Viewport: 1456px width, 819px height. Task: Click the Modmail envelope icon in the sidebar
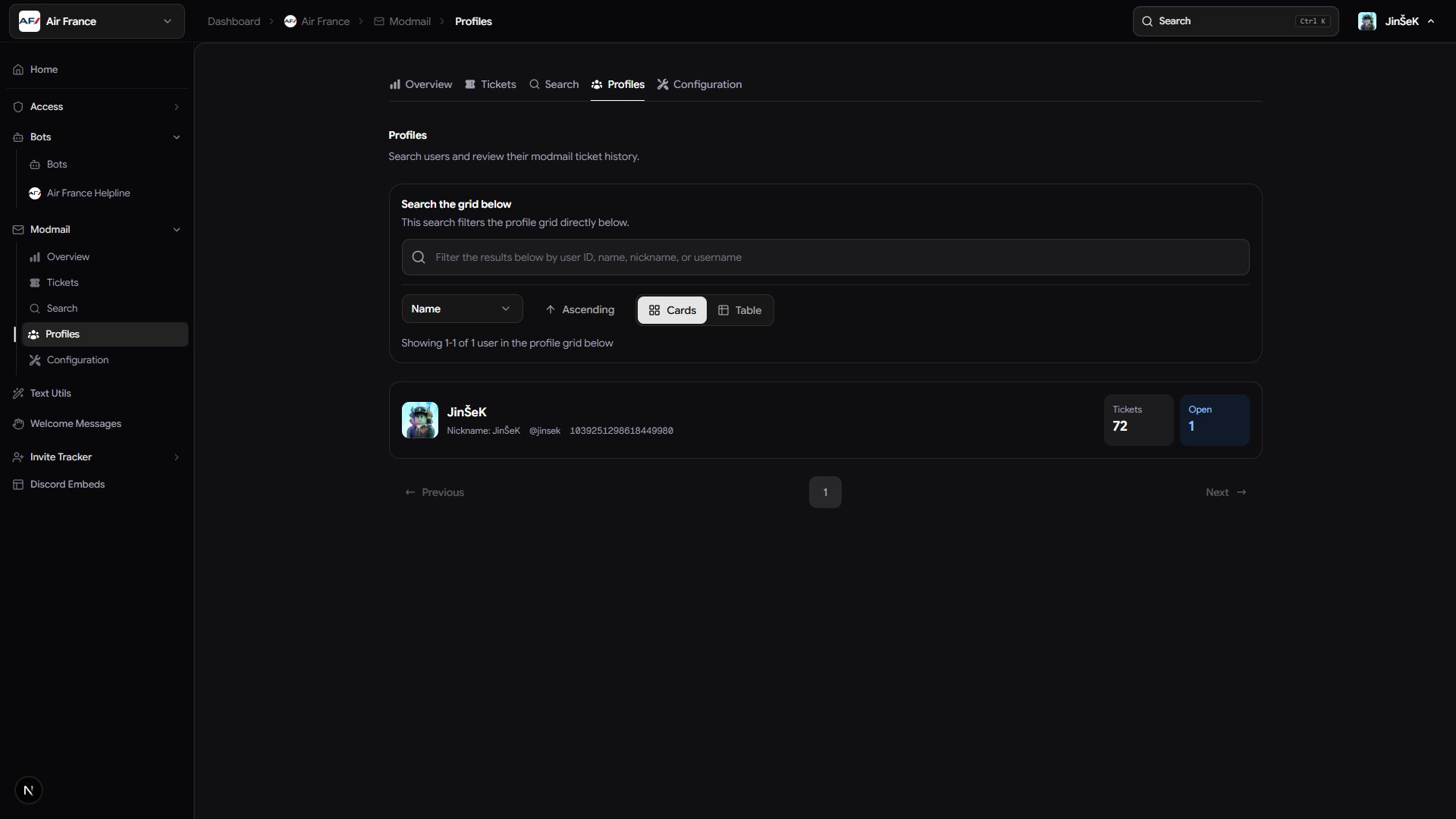pyautogui.click(x=18, y=230)
